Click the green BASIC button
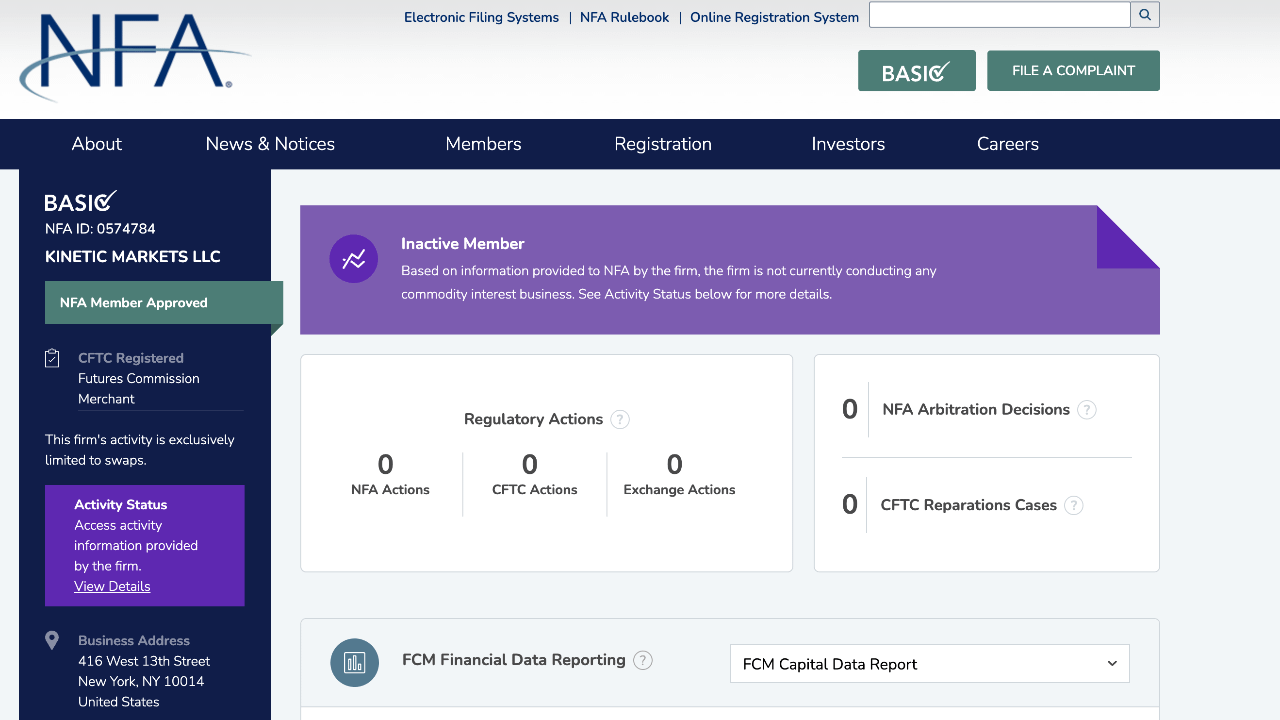1280x720 pixels. (916, 71)
